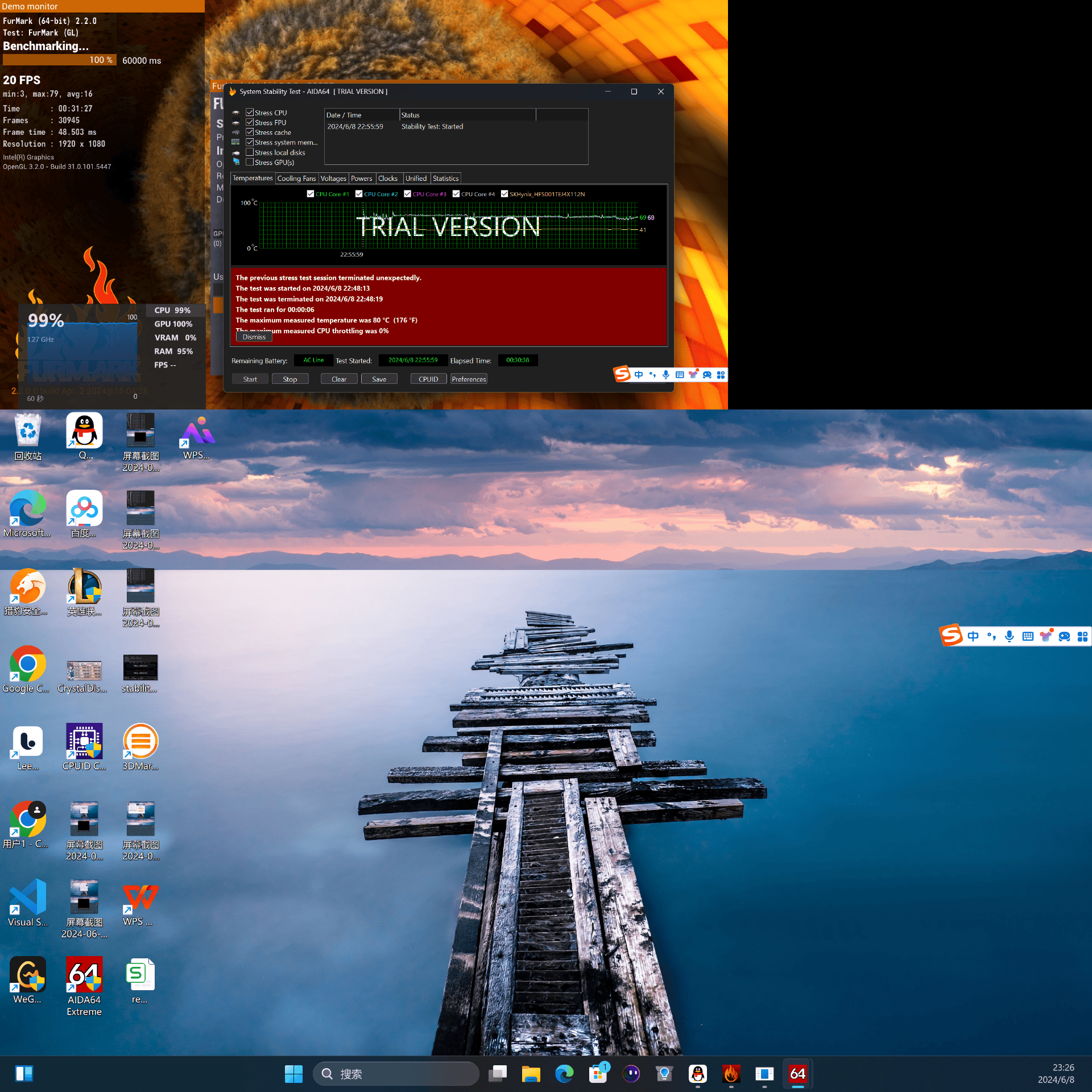Open the Statistics tab
The height and width of the screenshot is (1092, 1092).
(x=445, y=179)
